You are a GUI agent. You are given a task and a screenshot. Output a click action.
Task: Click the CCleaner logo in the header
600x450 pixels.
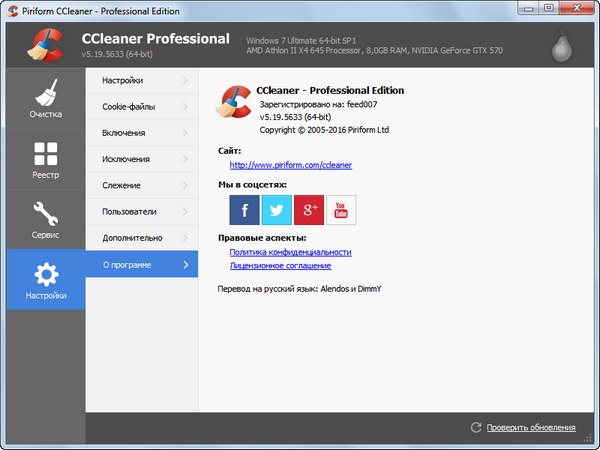click(x=40, y=46)
